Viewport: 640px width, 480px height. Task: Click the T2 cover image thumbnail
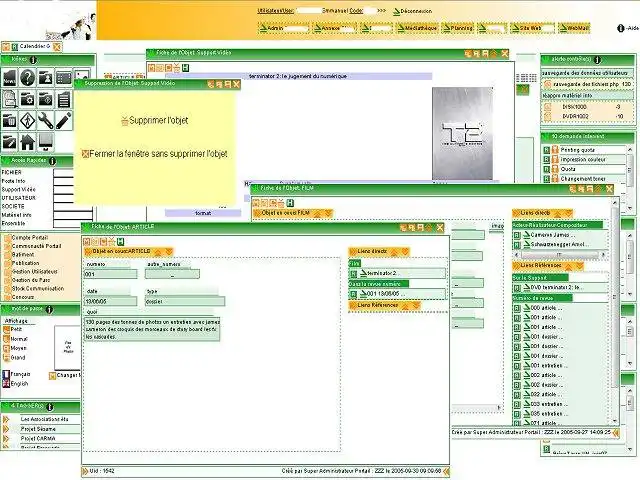tap(462, 133)
